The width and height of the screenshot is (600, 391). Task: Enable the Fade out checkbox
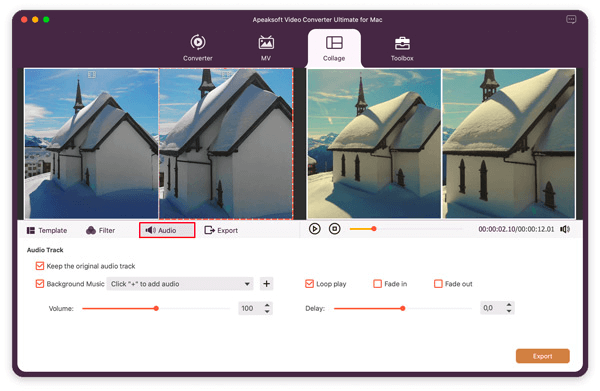click(x=438, y=284)
